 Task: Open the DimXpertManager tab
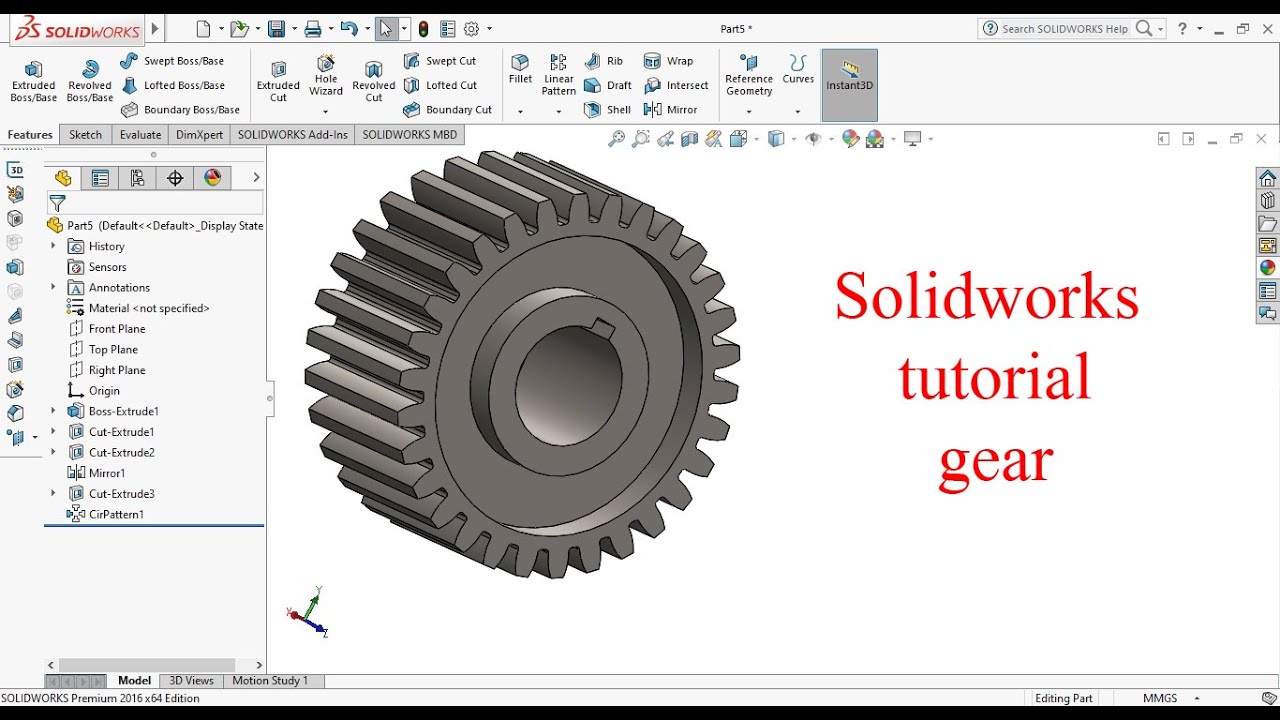[175, 178]
